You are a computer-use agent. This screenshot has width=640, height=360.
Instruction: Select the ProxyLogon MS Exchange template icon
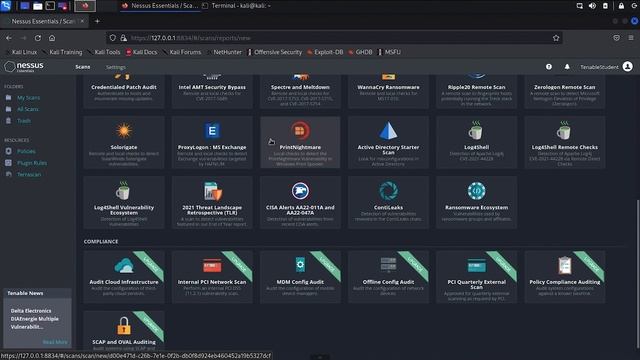212,131
